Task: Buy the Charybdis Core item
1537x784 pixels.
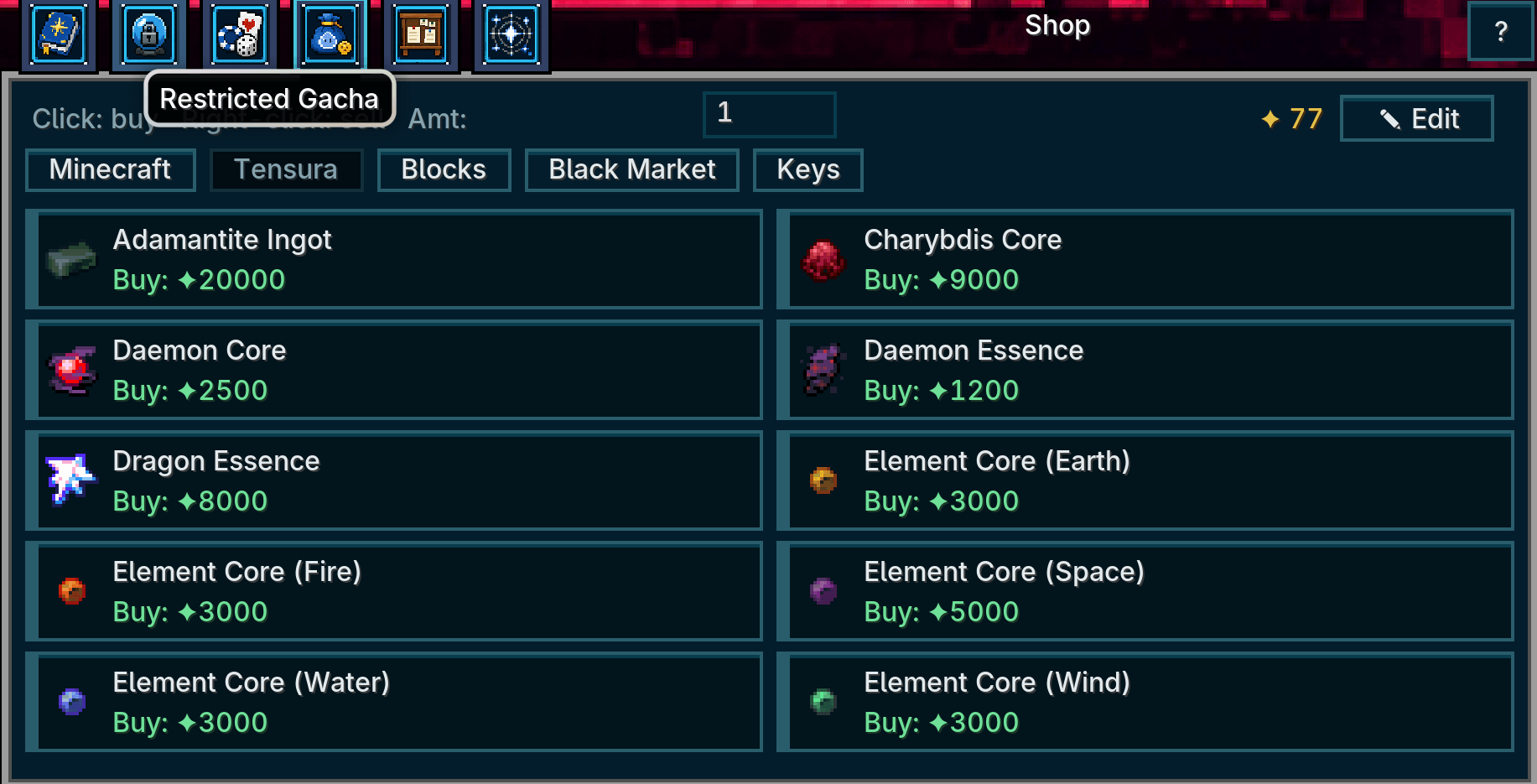Action: point(1145,259)
